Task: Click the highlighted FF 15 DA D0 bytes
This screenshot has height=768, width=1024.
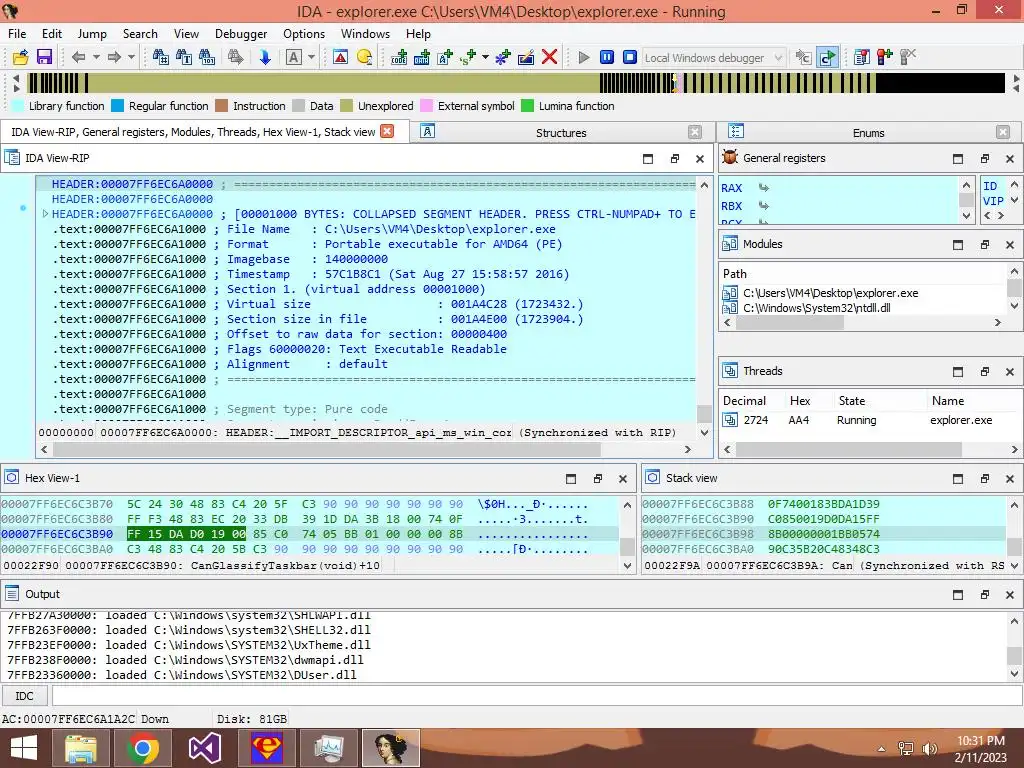Action: coord(186,534)
